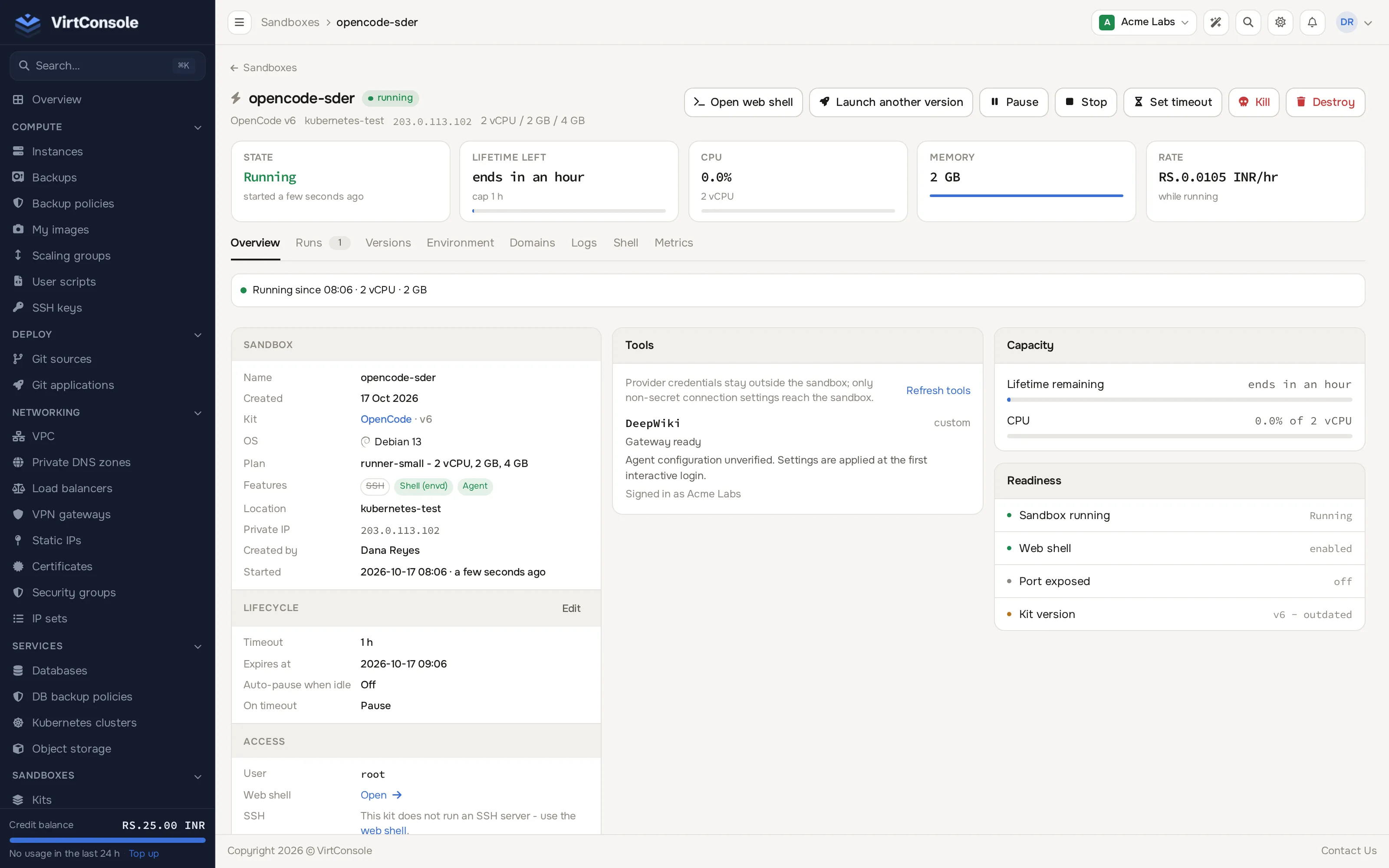This screenshot has height=868, width=1389.
Task: Click the Open web shell button
Action: (743, 102)
